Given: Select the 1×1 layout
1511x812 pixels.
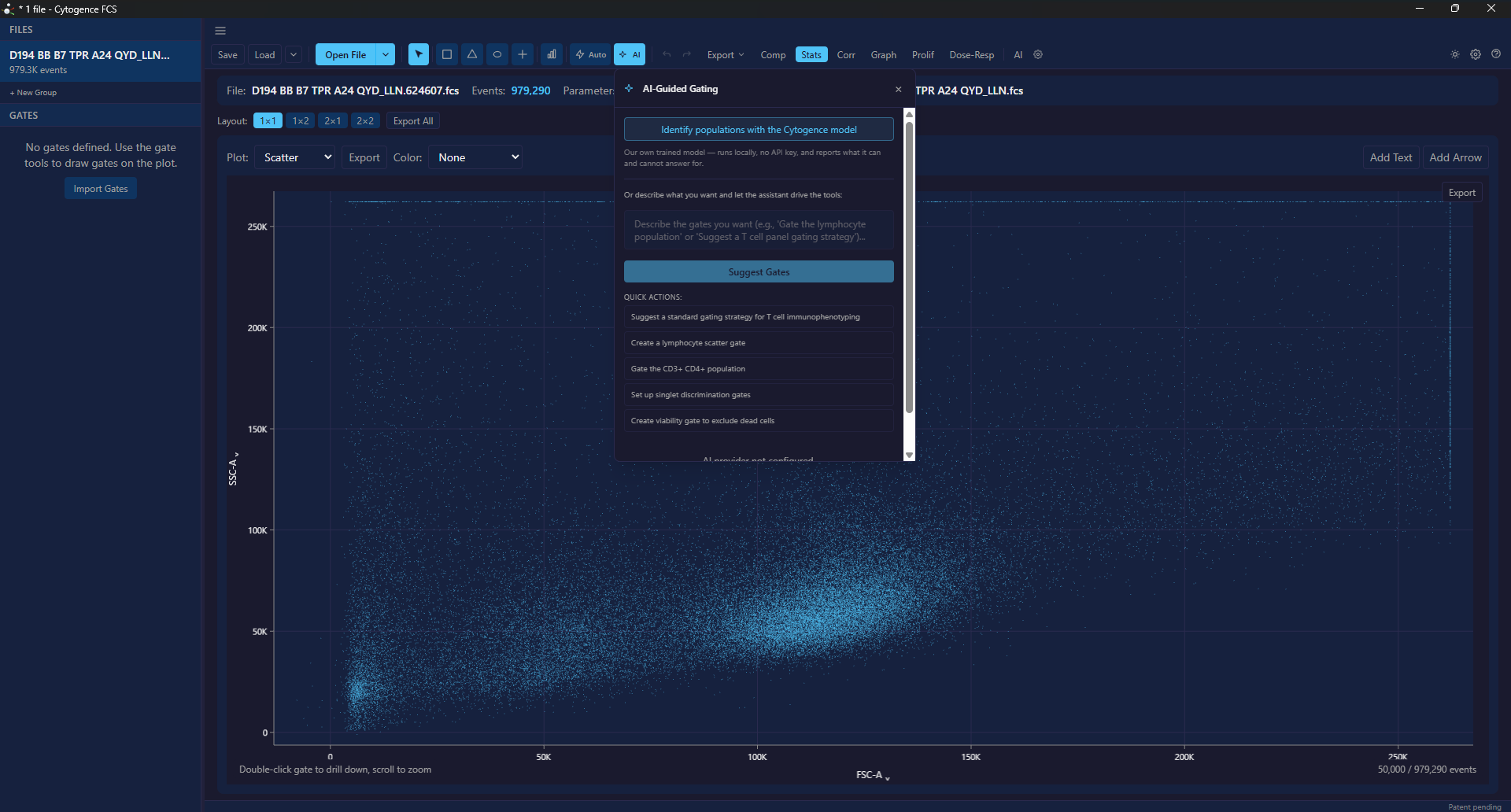Looking at the screenshot, I should (x=268, y=120).
